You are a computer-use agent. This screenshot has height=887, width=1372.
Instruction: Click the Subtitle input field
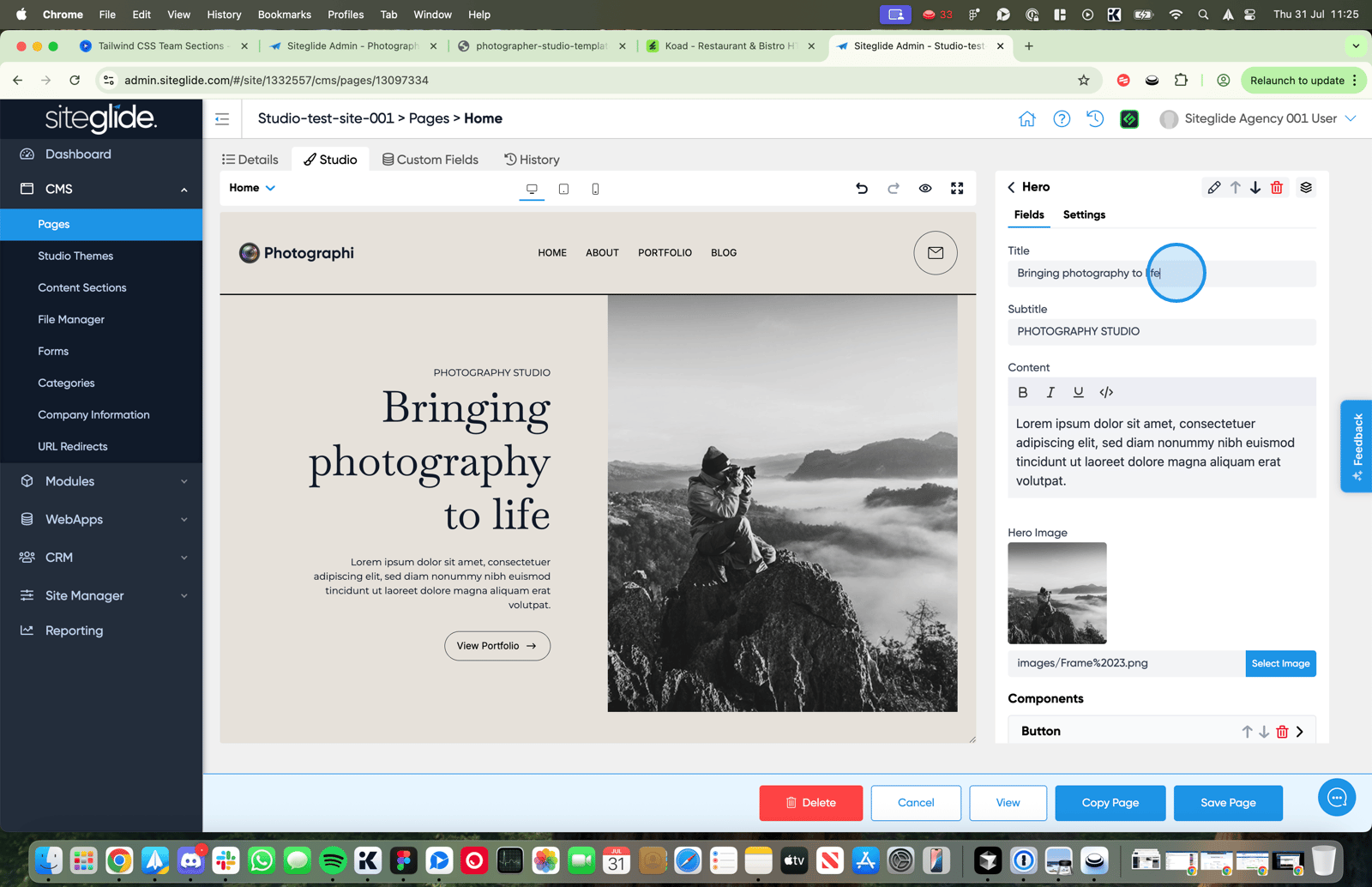click(1161, 332)
